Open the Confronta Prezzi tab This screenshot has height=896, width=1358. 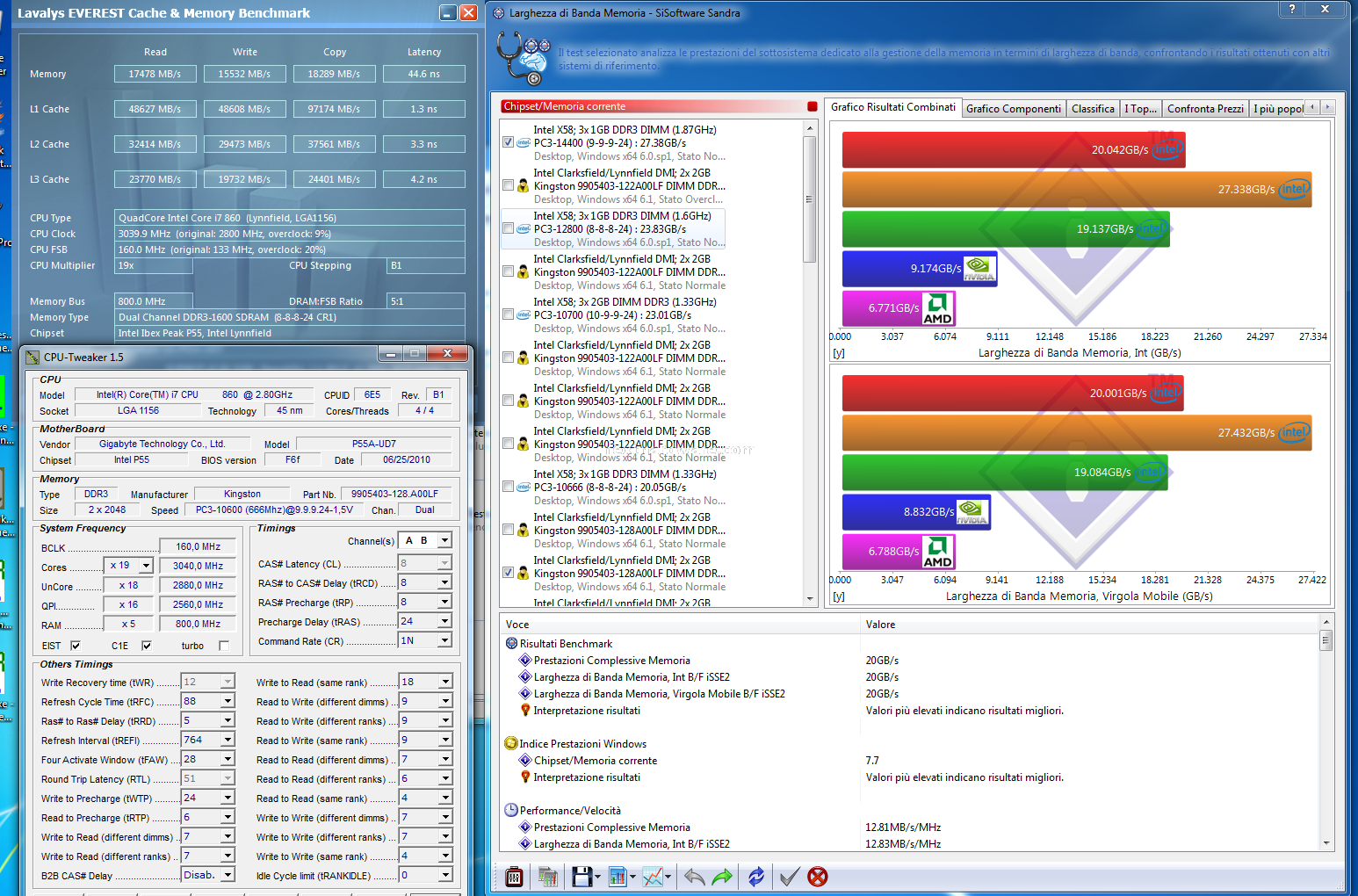click(1205, 109)
